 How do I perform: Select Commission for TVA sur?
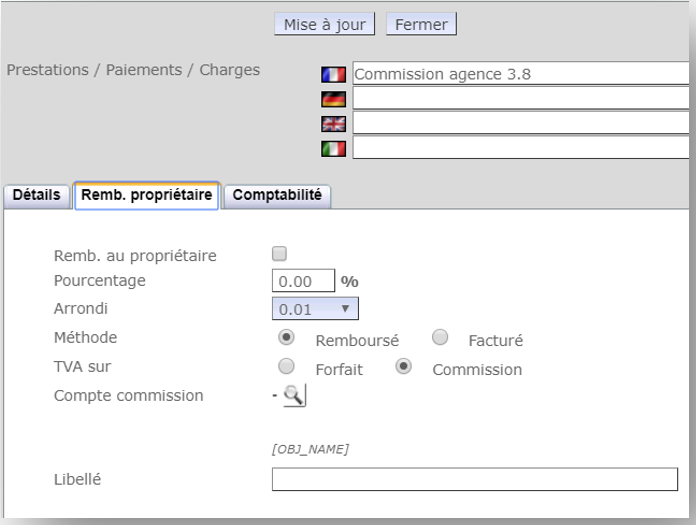pos(404,366)
